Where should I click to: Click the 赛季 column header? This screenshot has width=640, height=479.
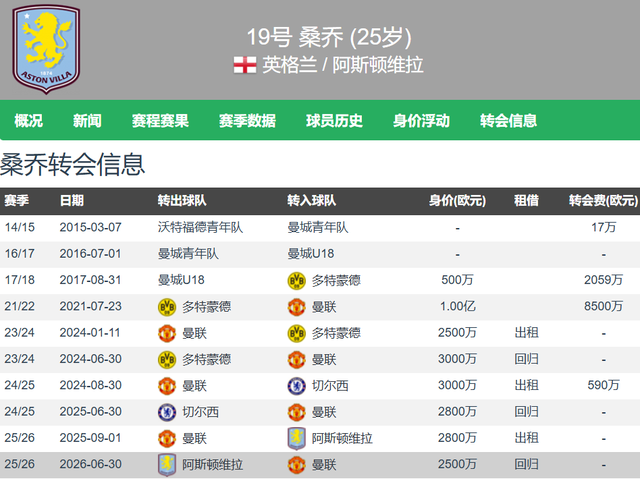pos(17,201)
